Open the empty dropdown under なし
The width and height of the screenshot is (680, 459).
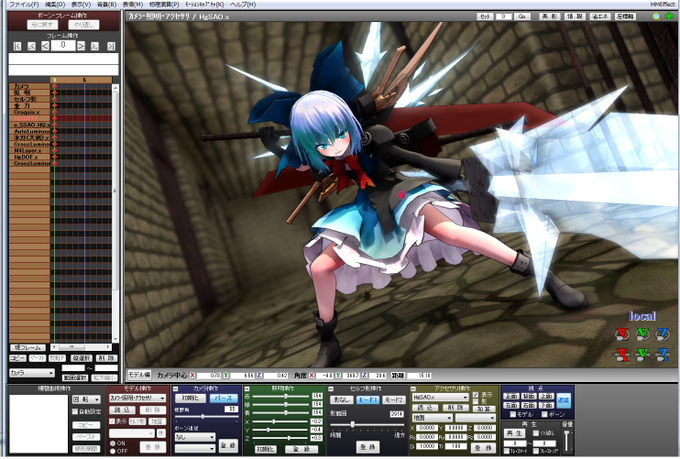[x=195, y=448]
